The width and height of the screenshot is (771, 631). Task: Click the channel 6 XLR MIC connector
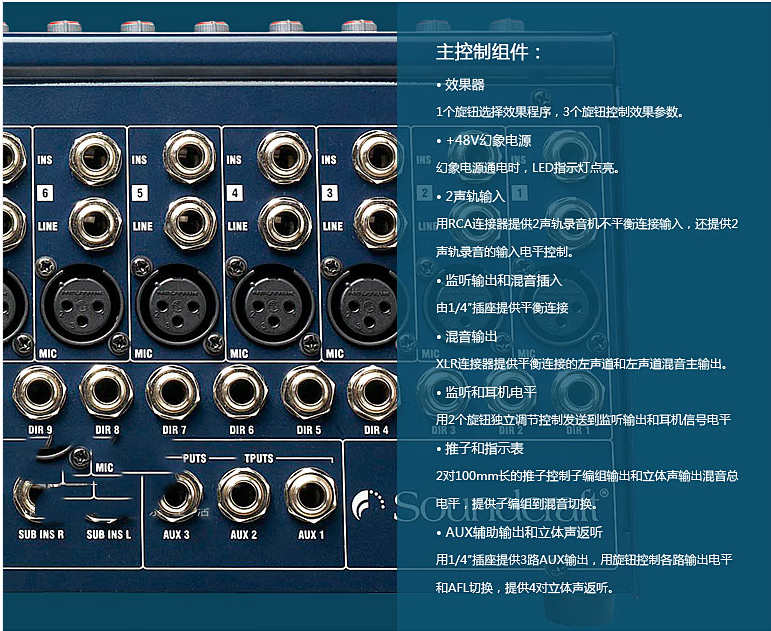pyautogui.click(x=82, y=306)
